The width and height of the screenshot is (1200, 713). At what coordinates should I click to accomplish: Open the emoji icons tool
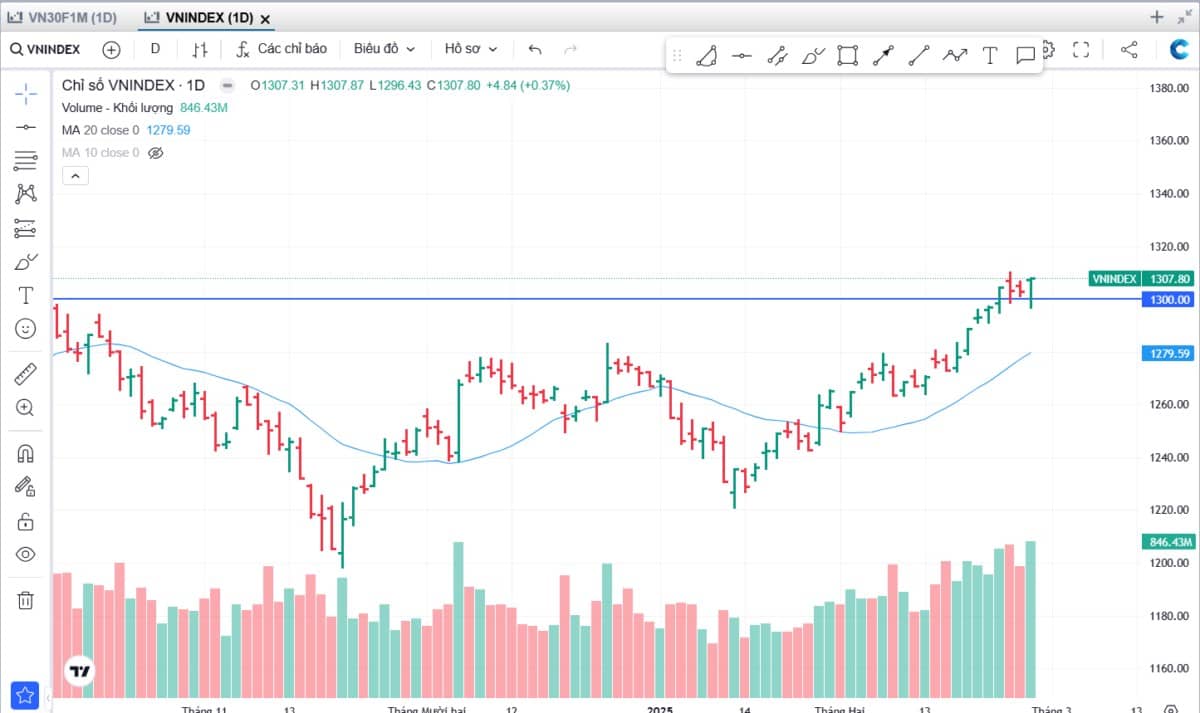26,328
